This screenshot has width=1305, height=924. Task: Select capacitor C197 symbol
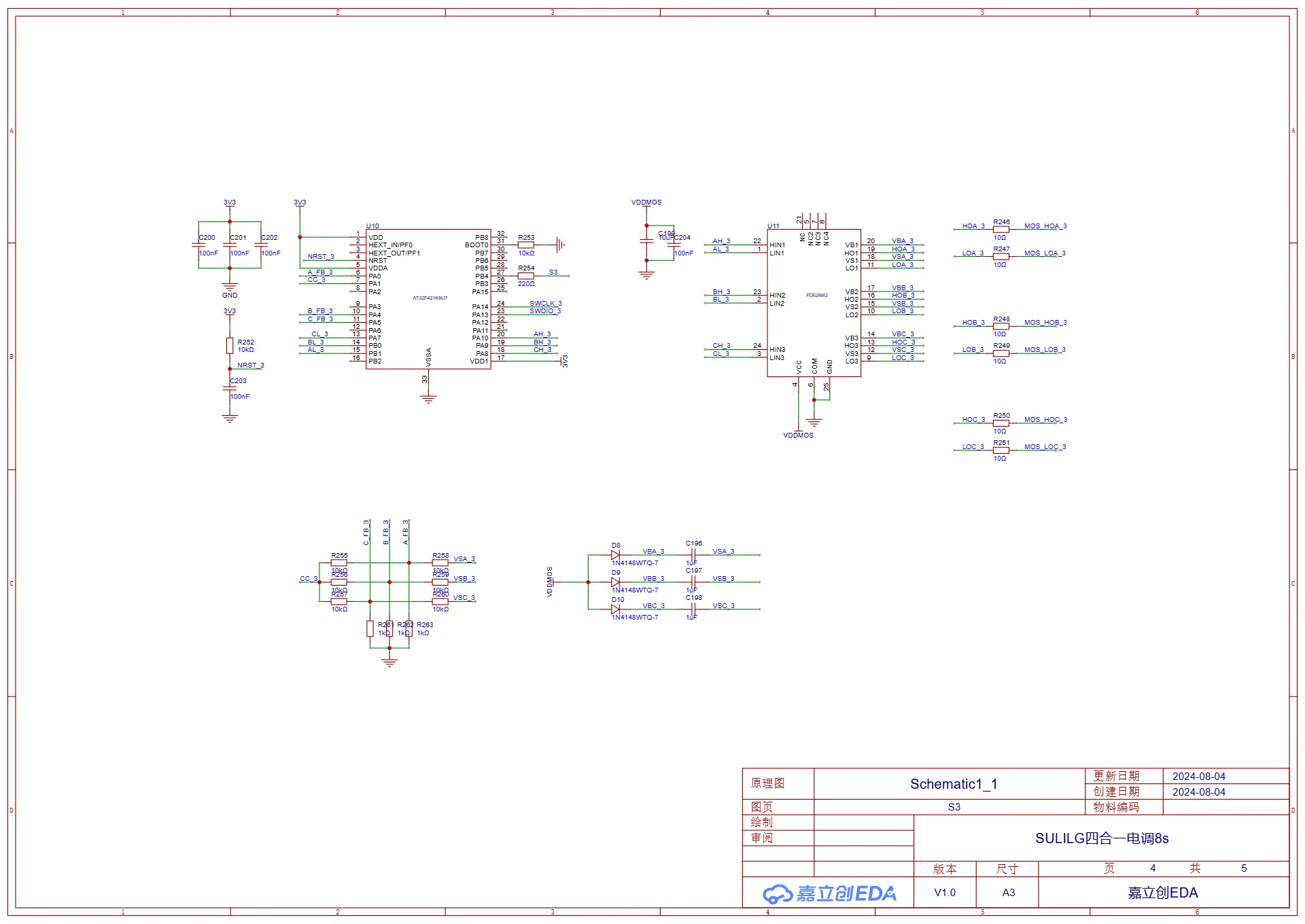(693, 582)
